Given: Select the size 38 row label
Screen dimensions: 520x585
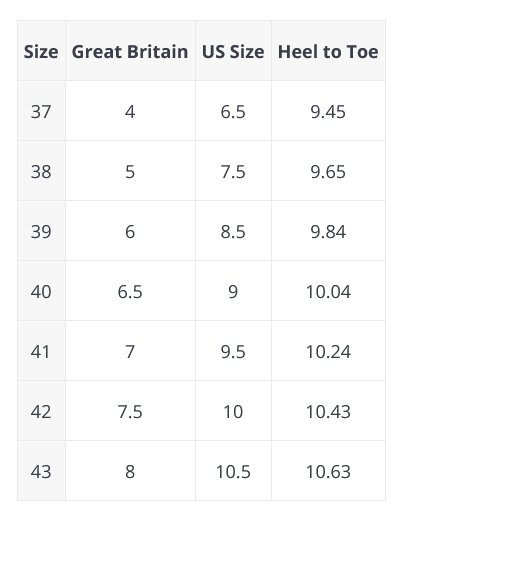Looking at the screenshot, I should [x=41, y=171].
